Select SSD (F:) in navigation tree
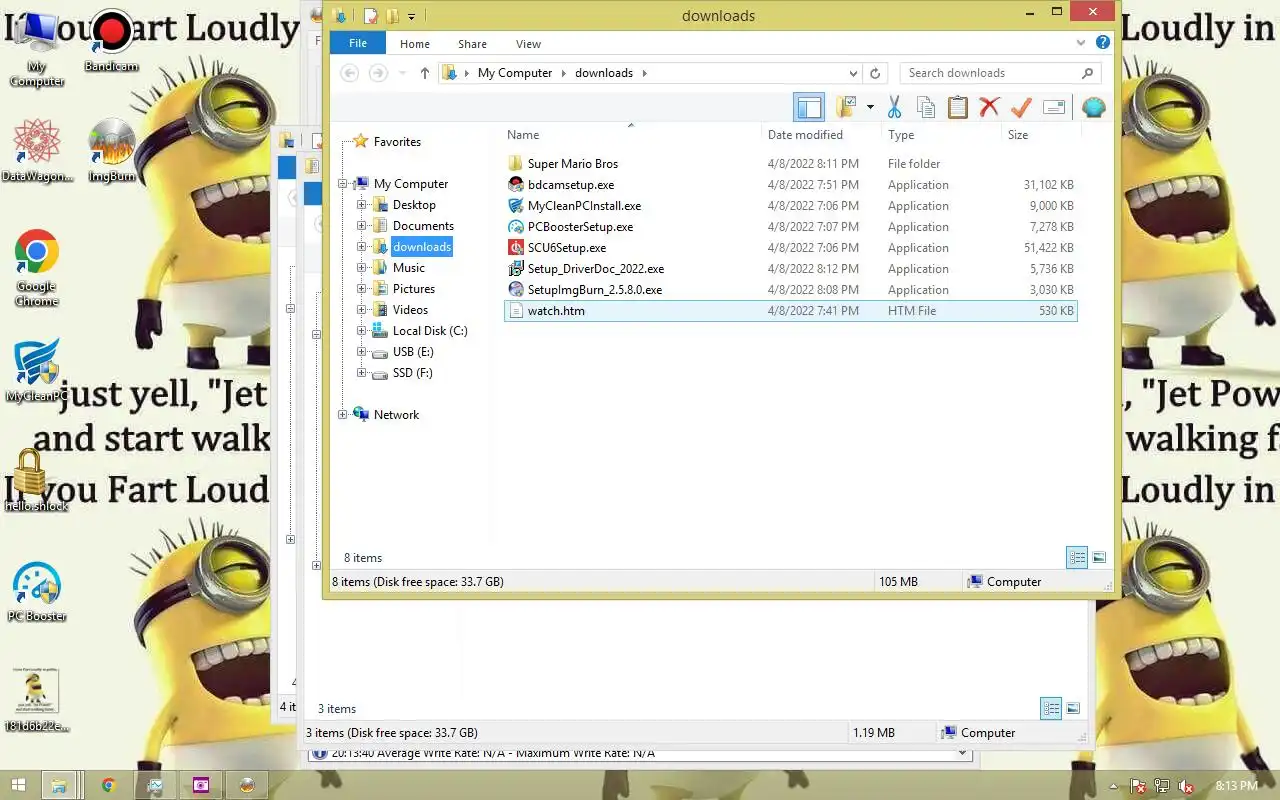 [412, 373]
